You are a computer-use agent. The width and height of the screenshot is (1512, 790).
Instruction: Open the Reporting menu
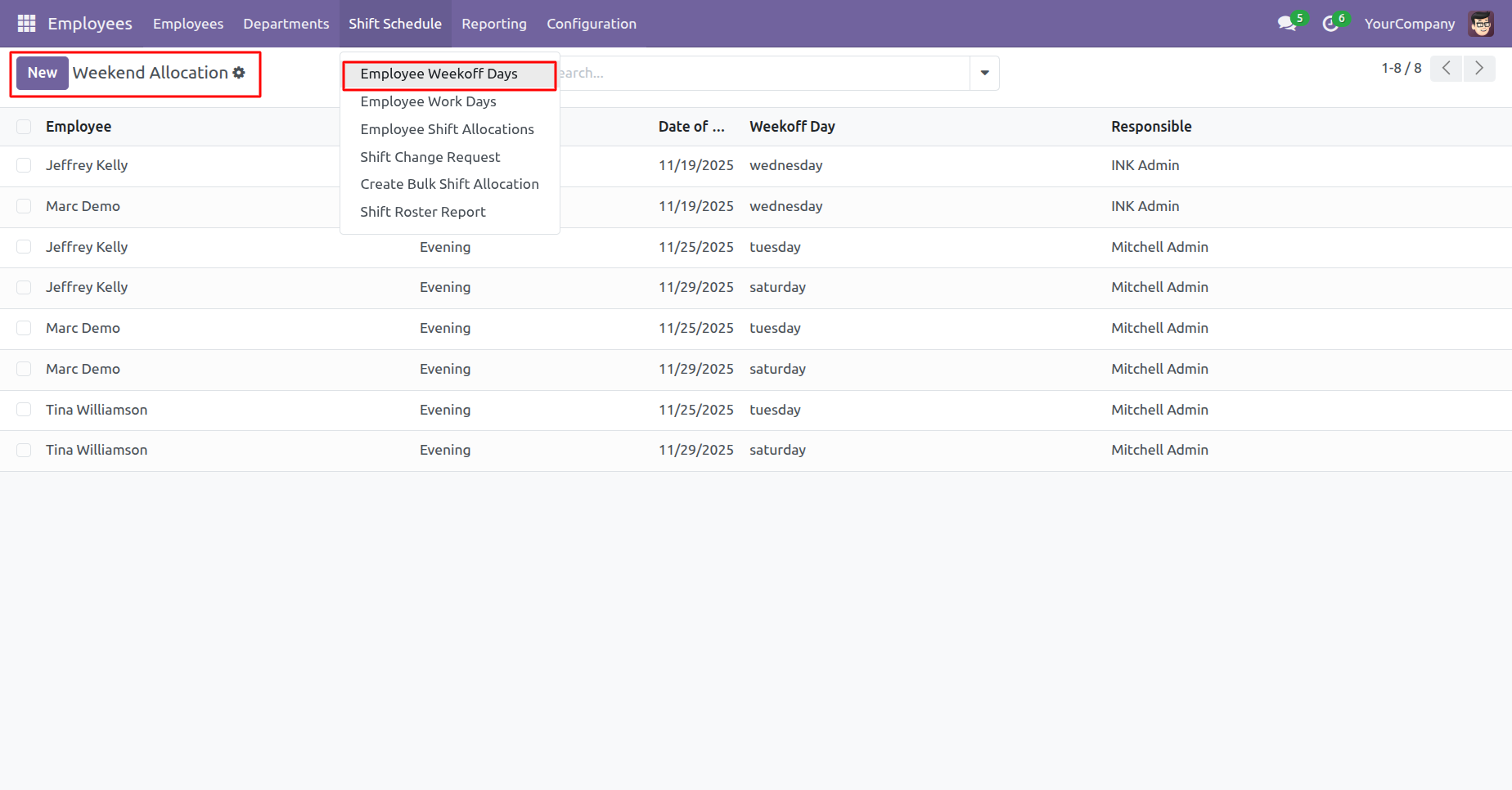(494, 24)
